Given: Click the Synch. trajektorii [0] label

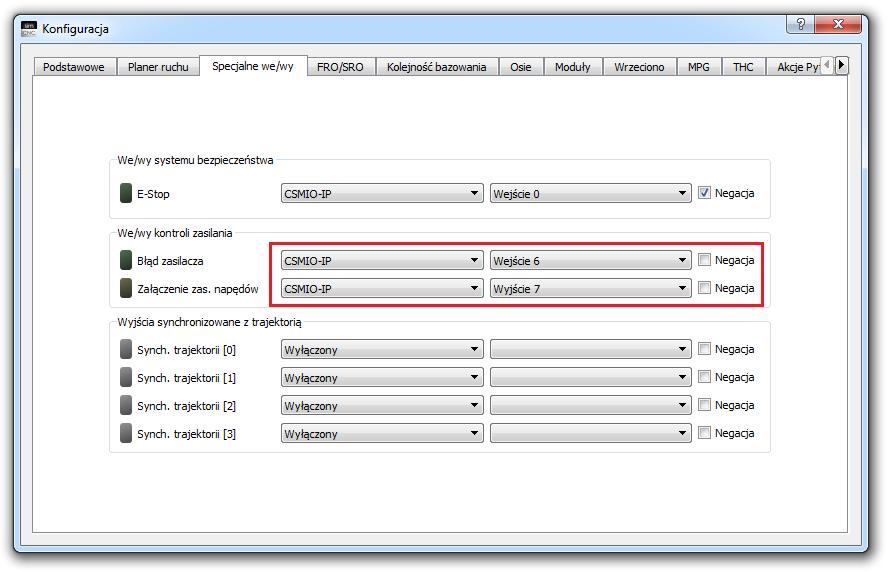Looking at the screenshot, I should click(186, 350).
